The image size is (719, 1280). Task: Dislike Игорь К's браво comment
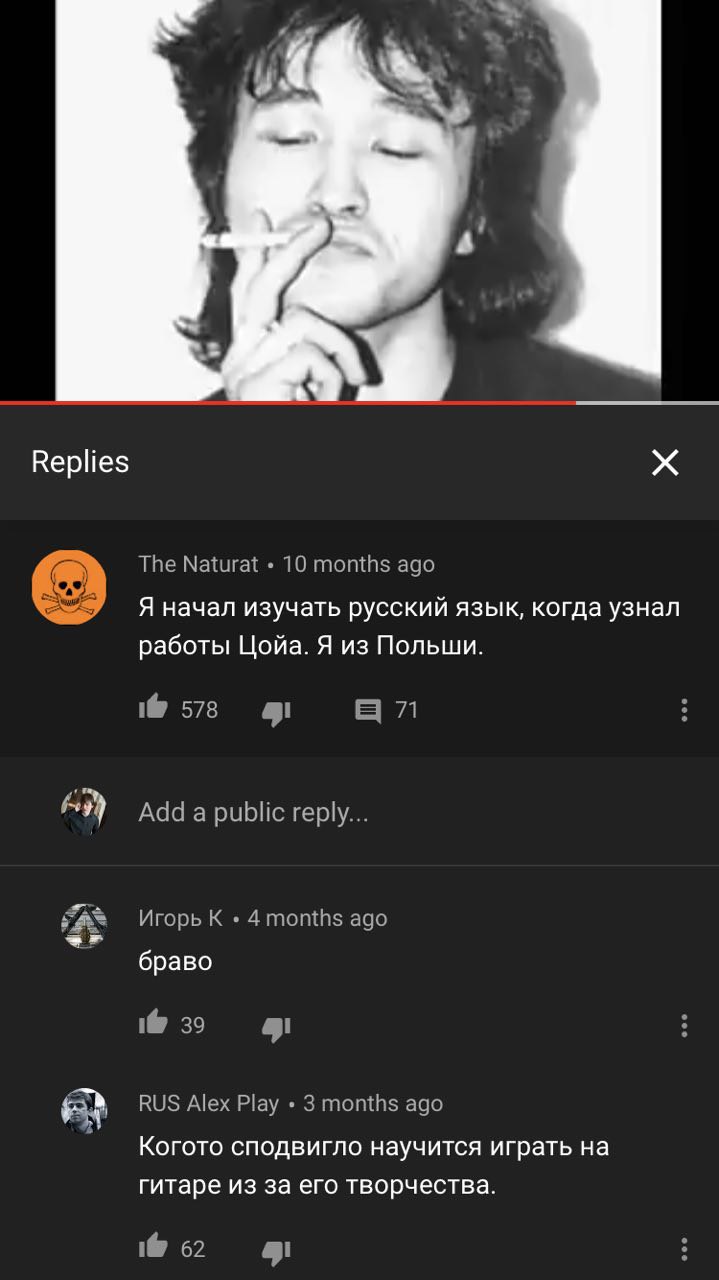276,1027
